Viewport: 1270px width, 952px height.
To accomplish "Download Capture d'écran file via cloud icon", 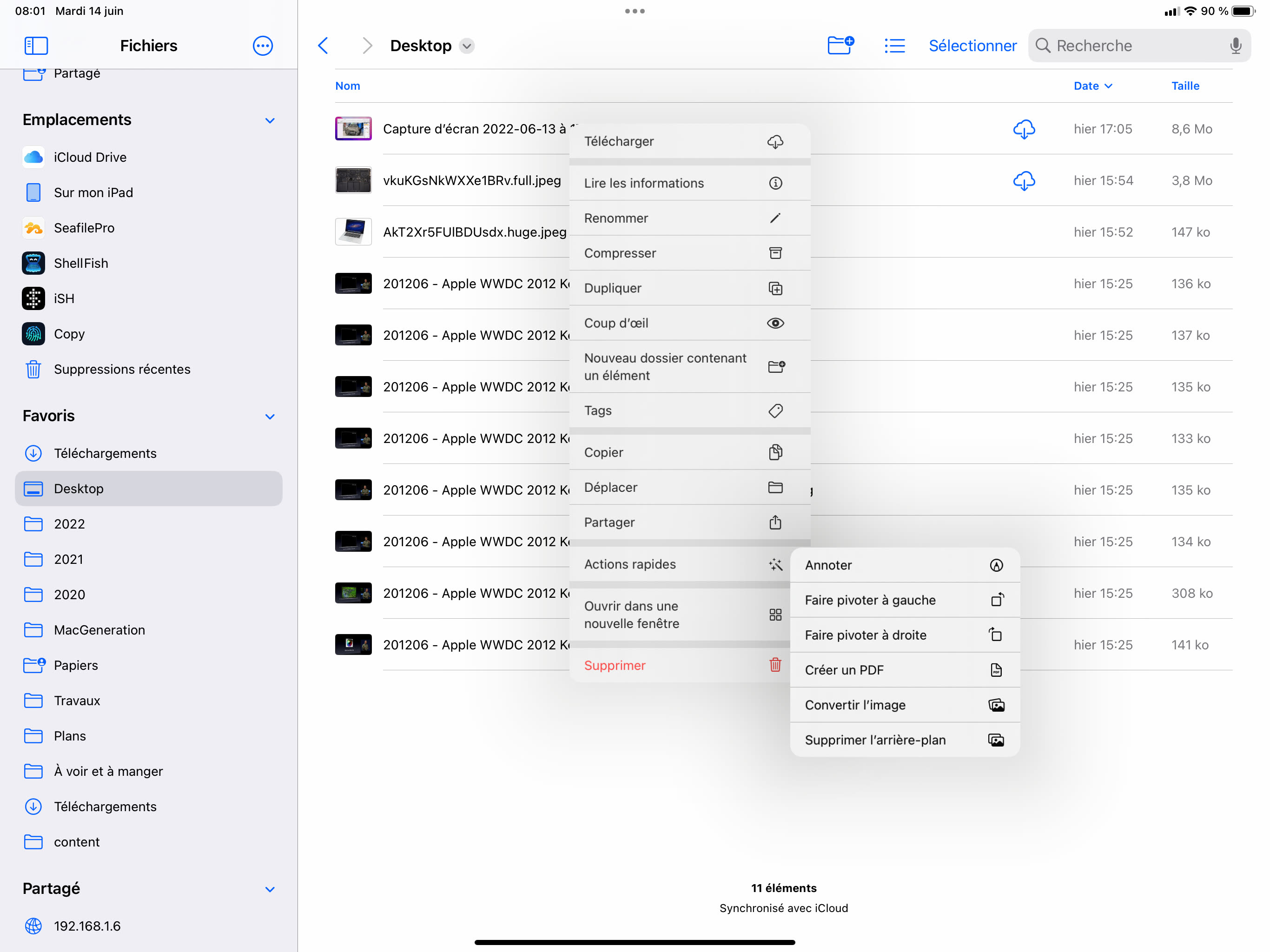I will [x=1024, y=129].
